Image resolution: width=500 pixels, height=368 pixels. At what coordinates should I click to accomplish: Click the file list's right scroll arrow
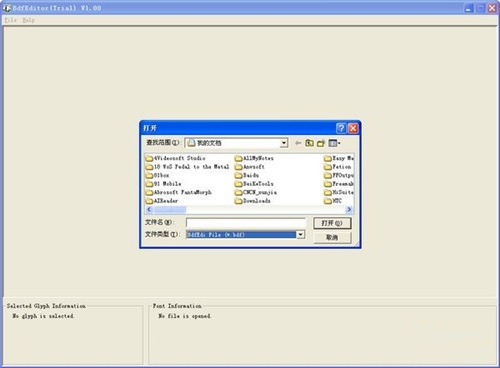[x=349, y=209]
